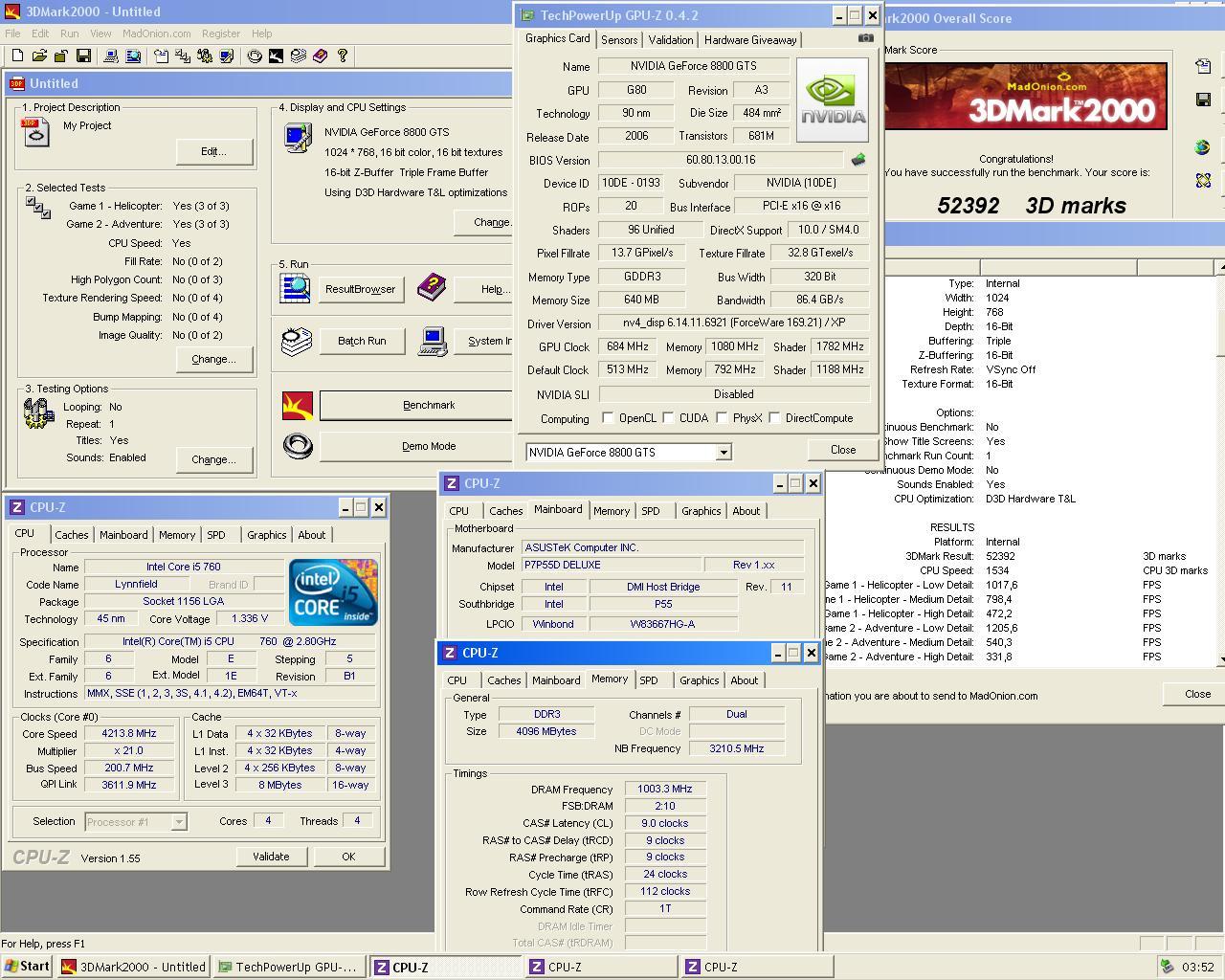Click the purple help book toolbar icon
The image size is (1225, 980).
pyautogui.click(x=320, y=56)
